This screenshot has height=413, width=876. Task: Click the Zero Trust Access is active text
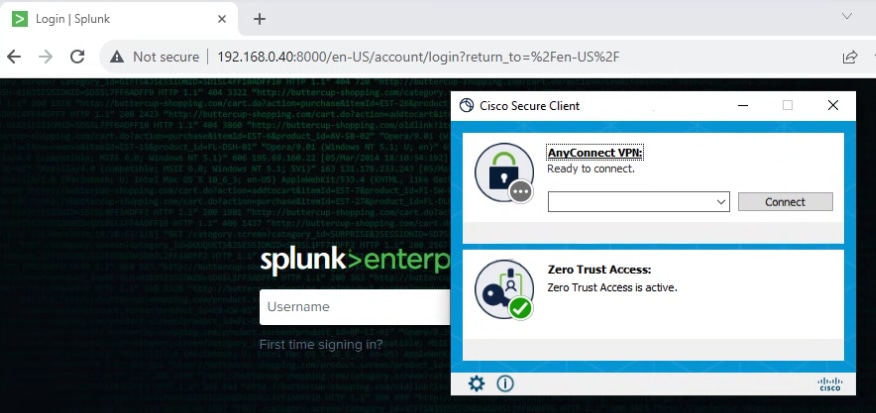pos(612,288)
